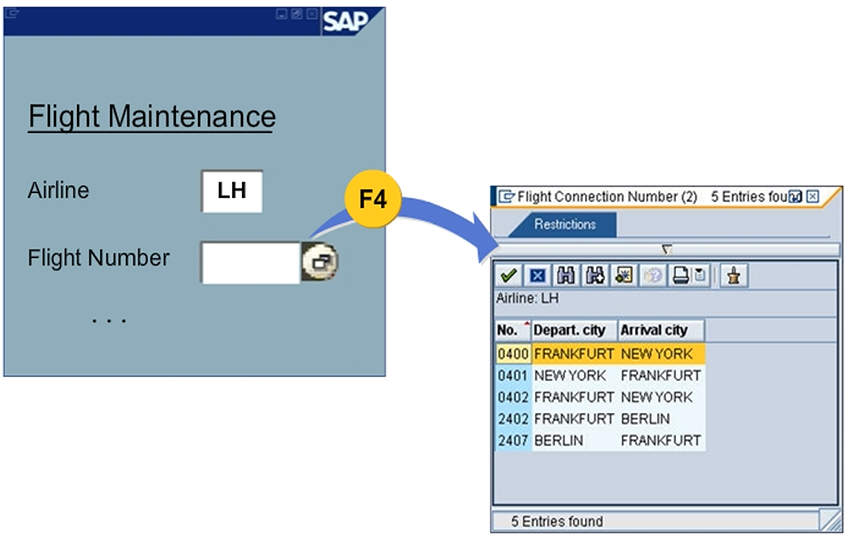
Task: Sort by the No. column header
Action: 512,330
